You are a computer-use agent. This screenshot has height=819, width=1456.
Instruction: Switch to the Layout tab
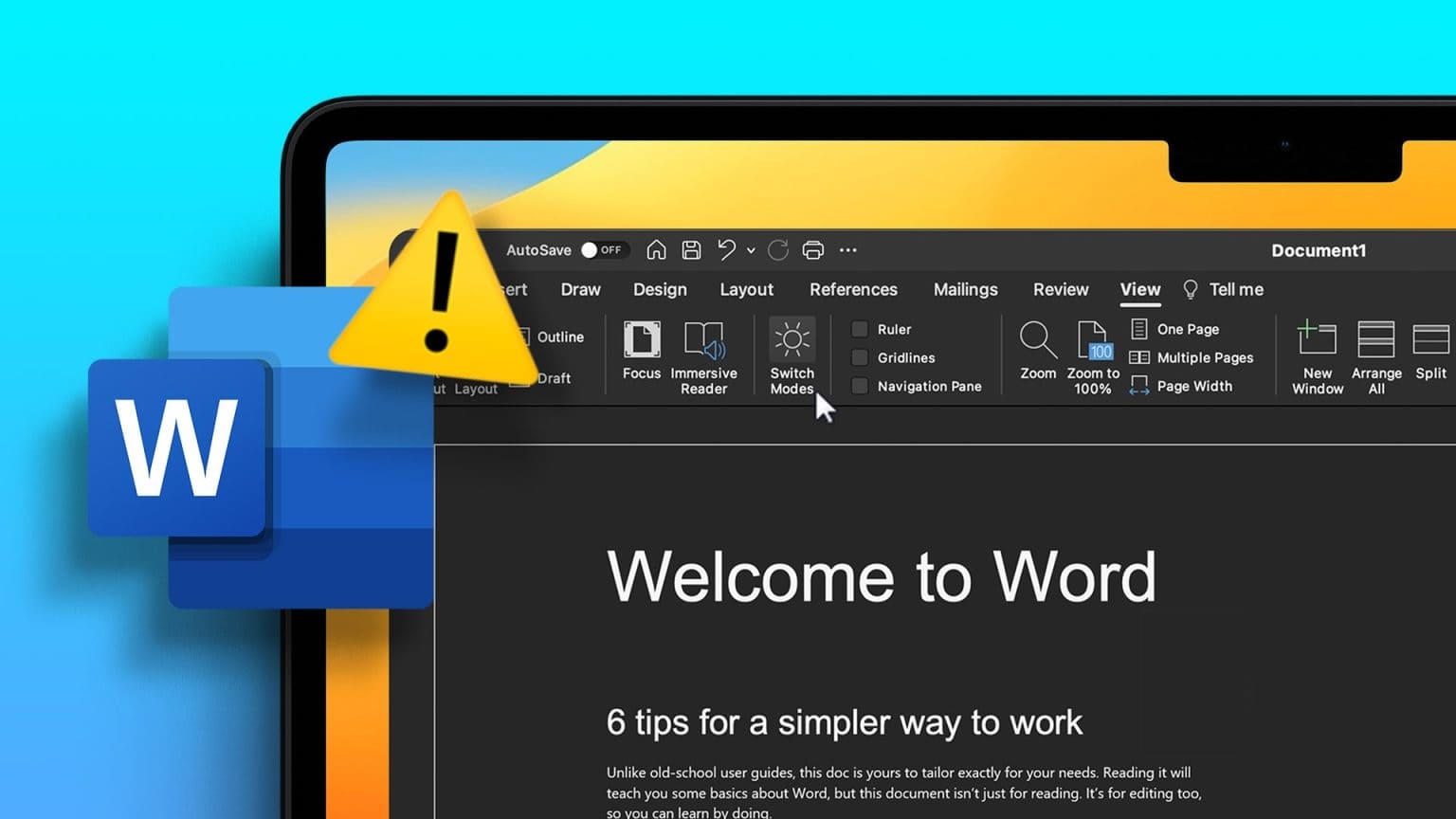[746, 289]
